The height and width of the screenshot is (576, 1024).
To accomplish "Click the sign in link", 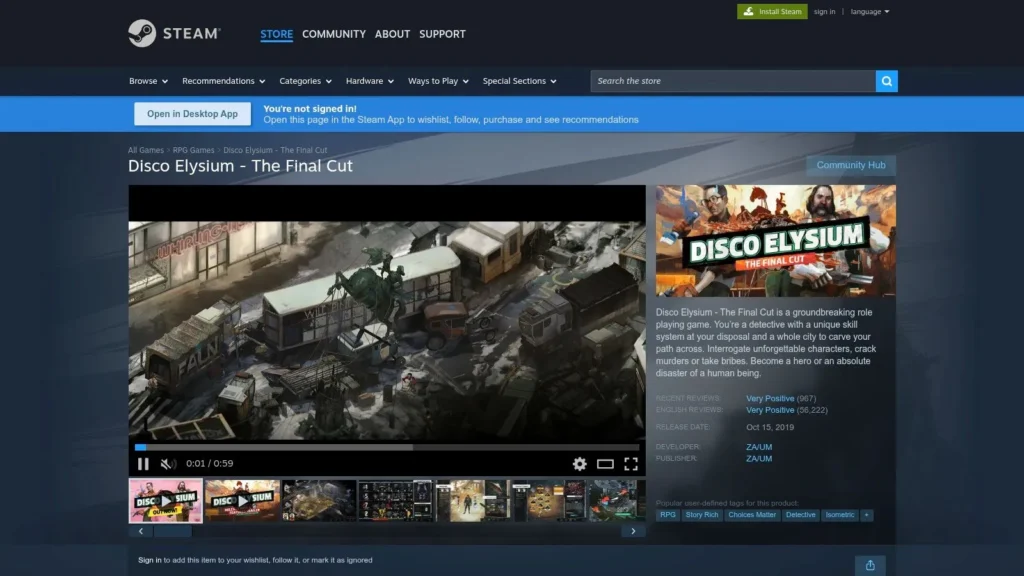I will coord(824,11).
